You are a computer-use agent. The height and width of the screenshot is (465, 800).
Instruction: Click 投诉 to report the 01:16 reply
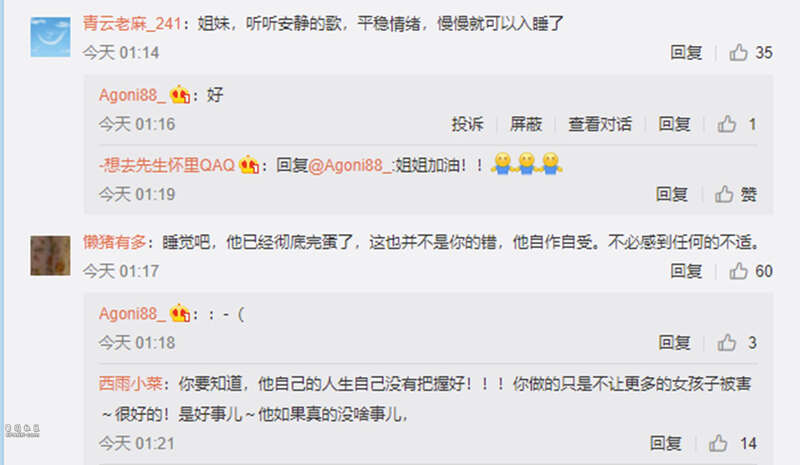[x=467, y=124]
